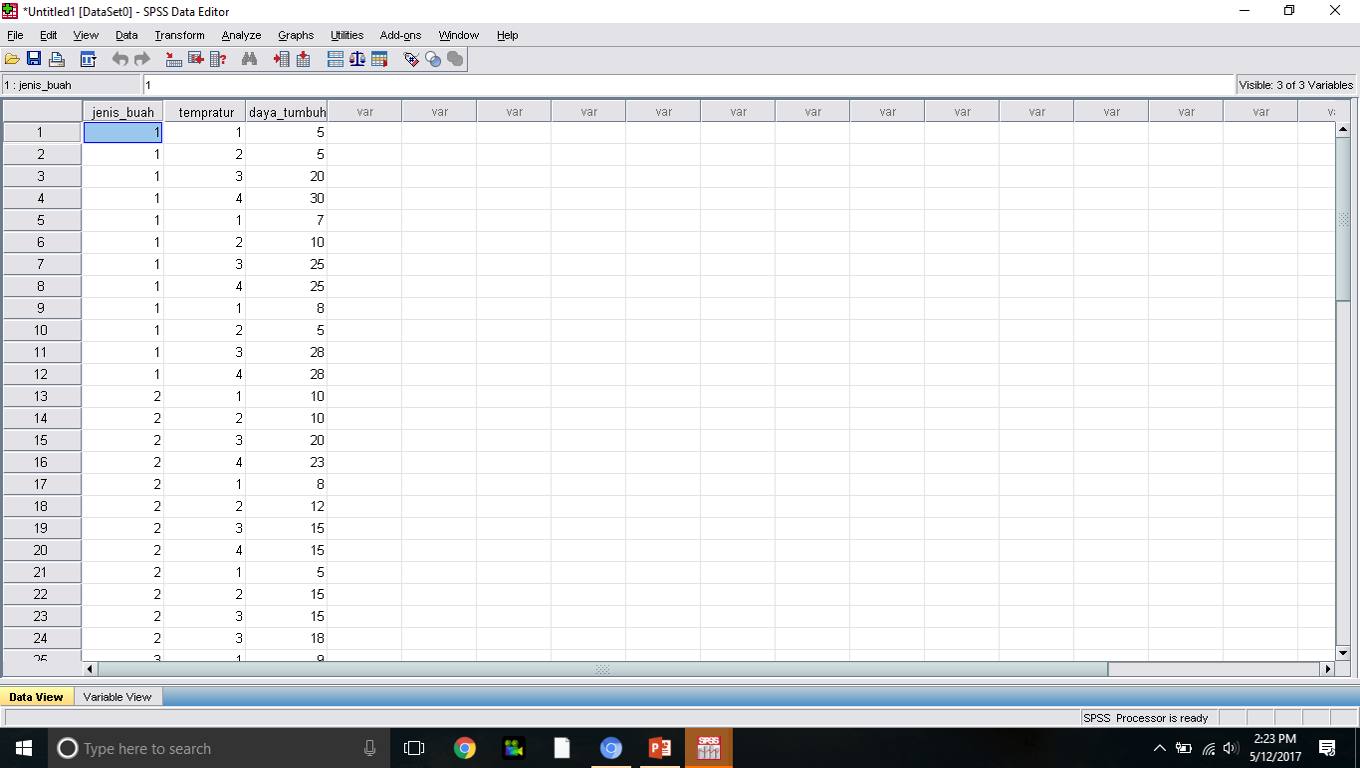Click the 'Visible: 3 of 3 Variables' label

pos(1296,85)
